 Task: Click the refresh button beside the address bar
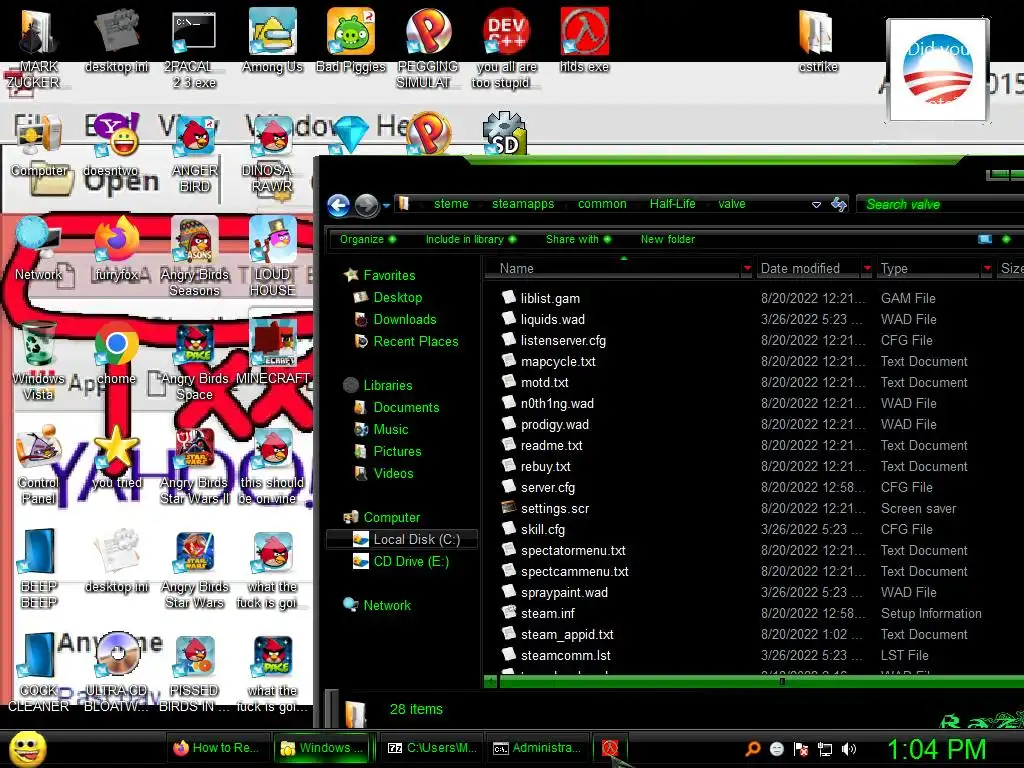click(839, 204)
